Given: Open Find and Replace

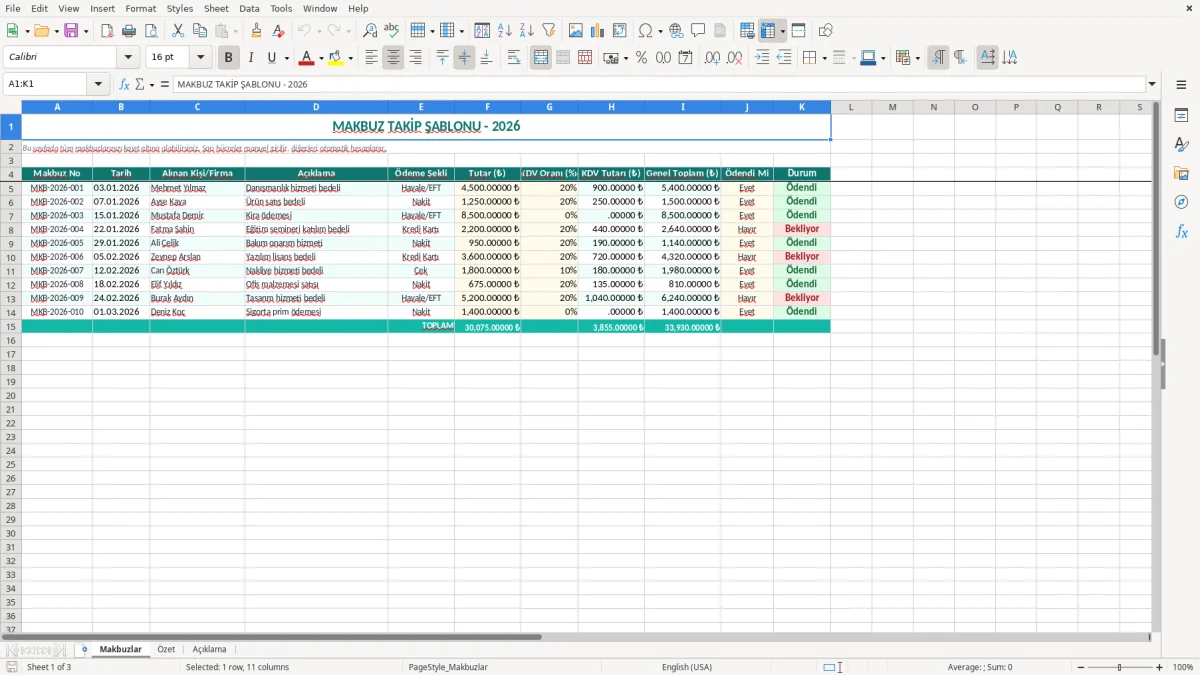Looking at the screenshot, I should coord(370,31).
